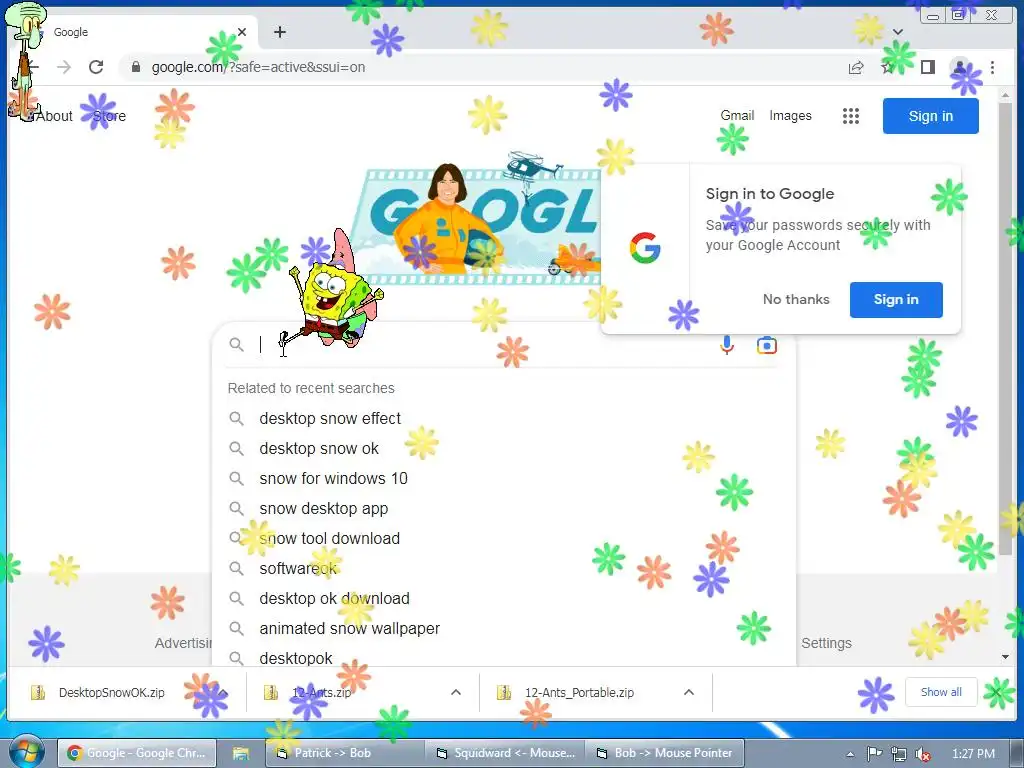This screenshot has width=1024, height=768.
Task: Reload the page with the refresh icon
Action: (x=96, y=67)
